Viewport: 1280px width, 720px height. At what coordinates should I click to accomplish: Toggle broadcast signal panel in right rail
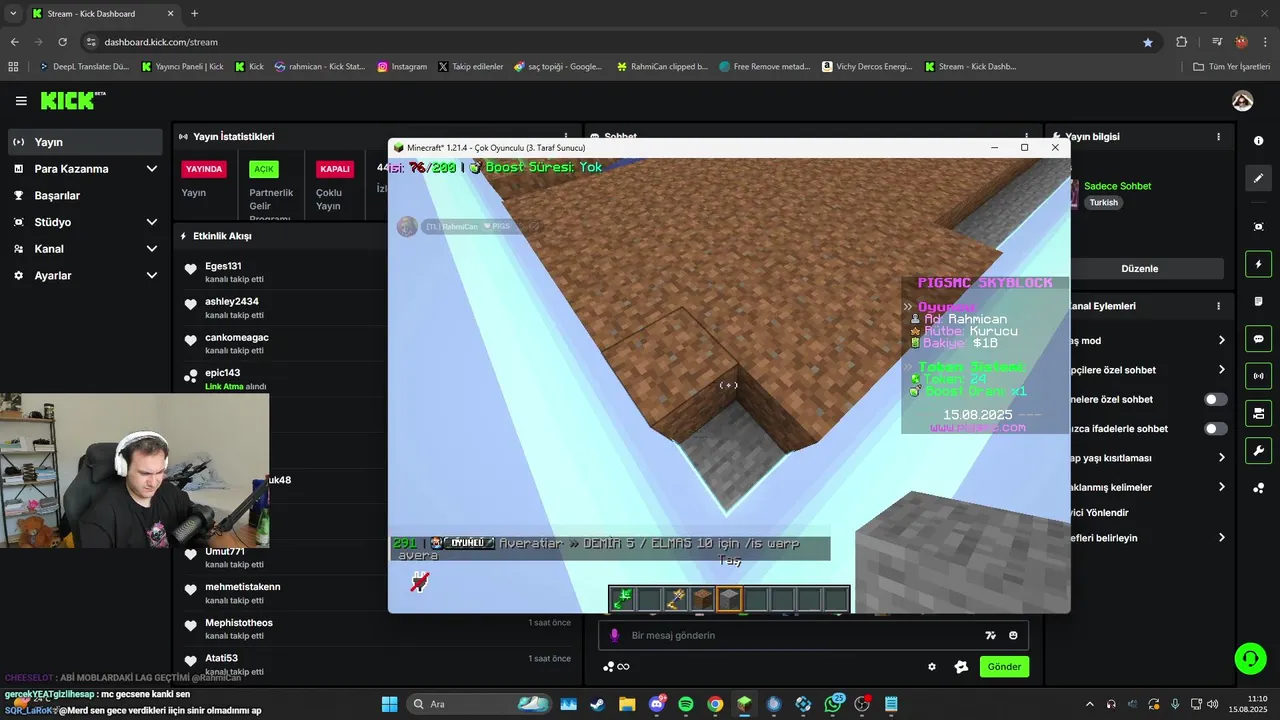[1258, 376]
